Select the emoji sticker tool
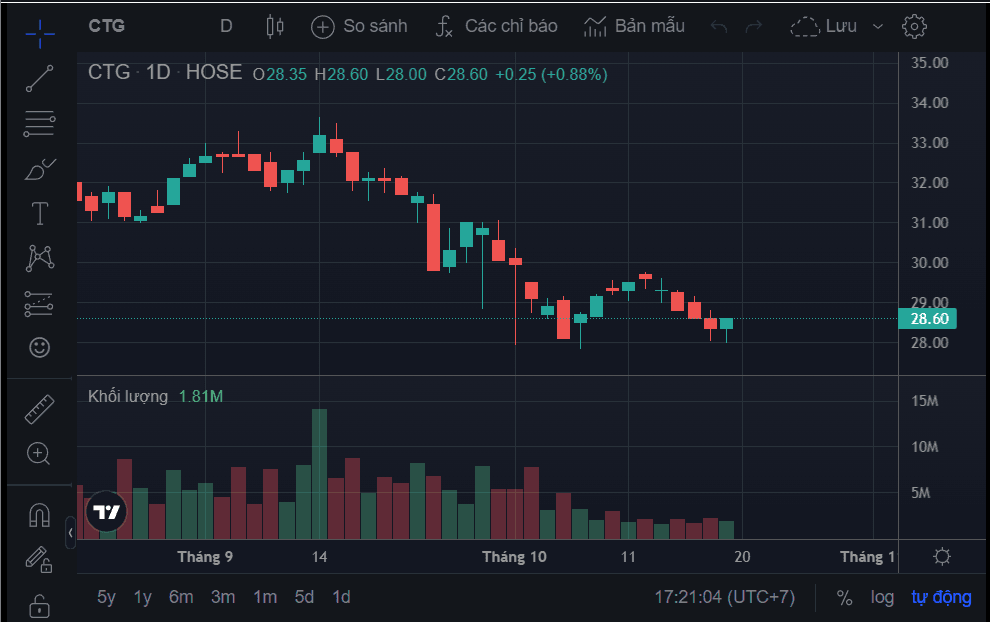The height and width of the screenshot is (622, 990). click(x=39, y=347)
